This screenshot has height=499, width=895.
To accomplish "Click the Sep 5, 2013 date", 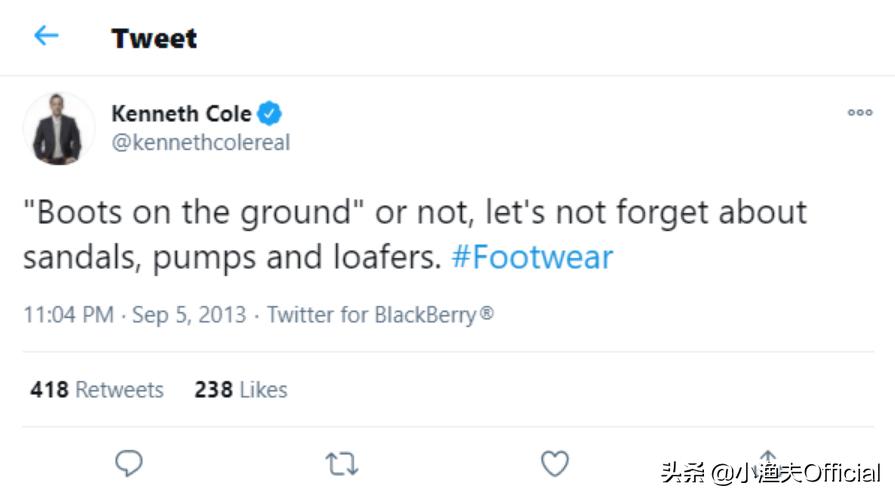I will point(190,315).
